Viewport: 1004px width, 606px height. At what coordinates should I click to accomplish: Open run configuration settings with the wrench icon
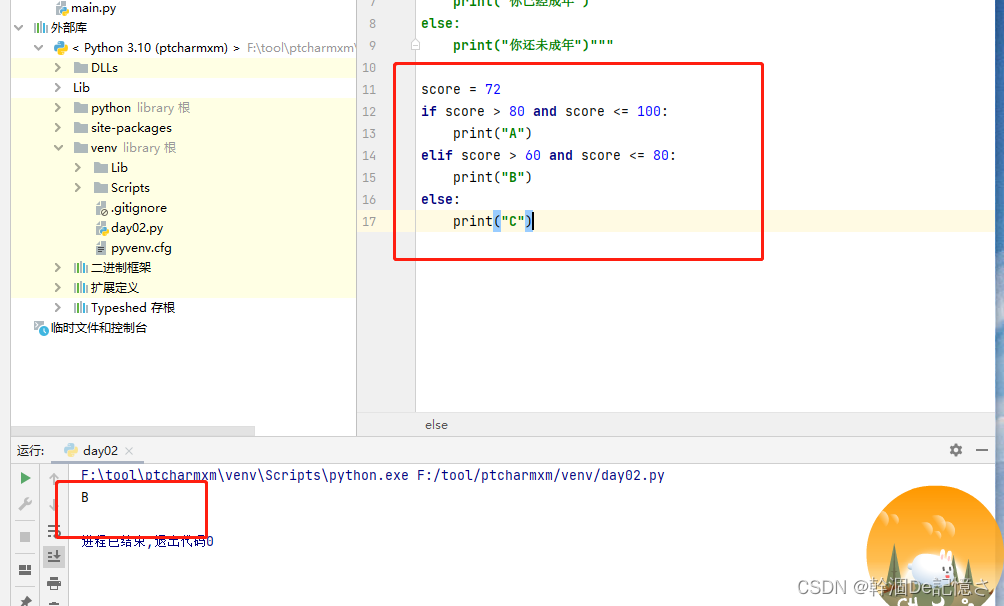(x=25, y=504)
